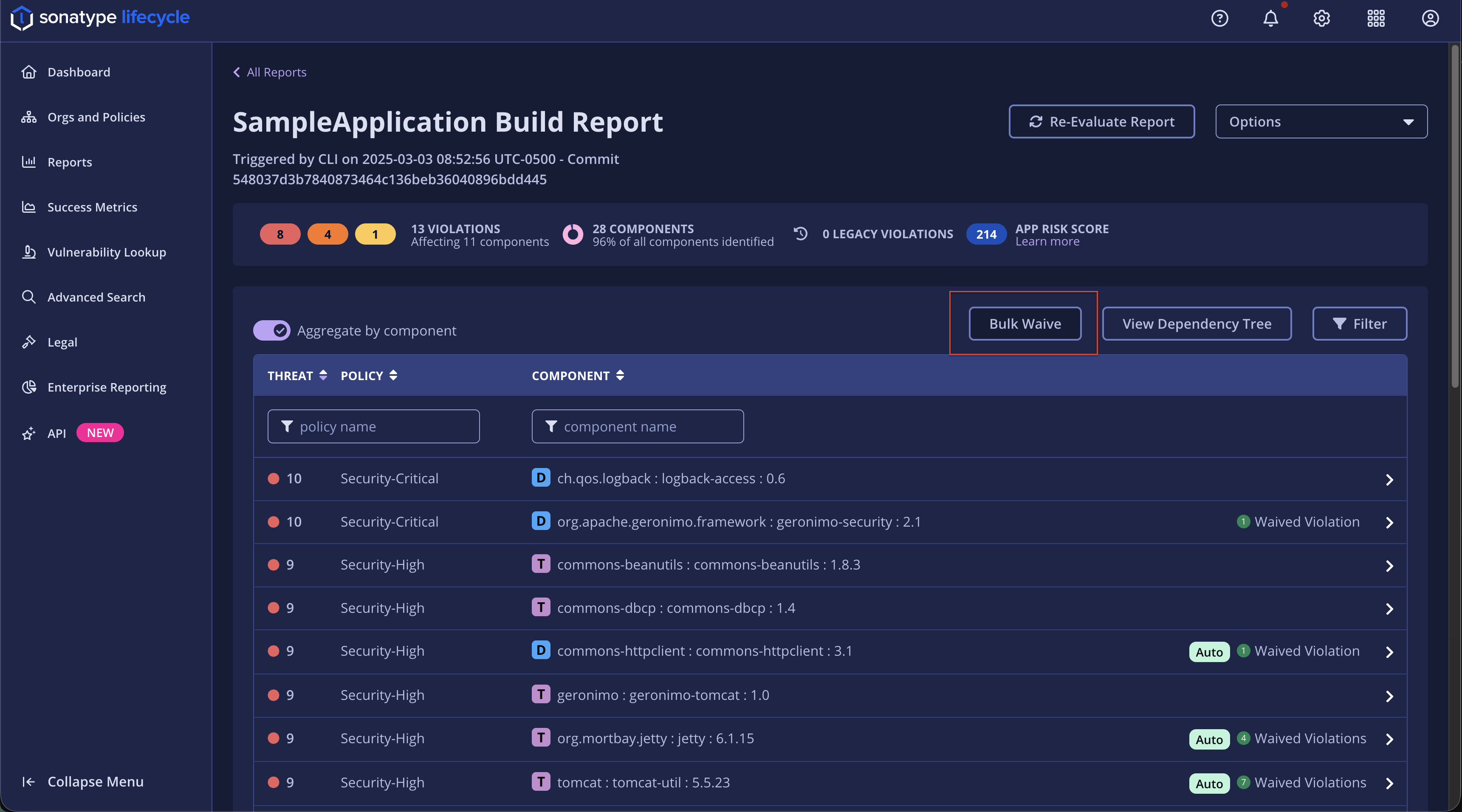1462x812 pixels.
Task: Go to Vulnerability Lookup in sidebar
Action: [106, 252]
